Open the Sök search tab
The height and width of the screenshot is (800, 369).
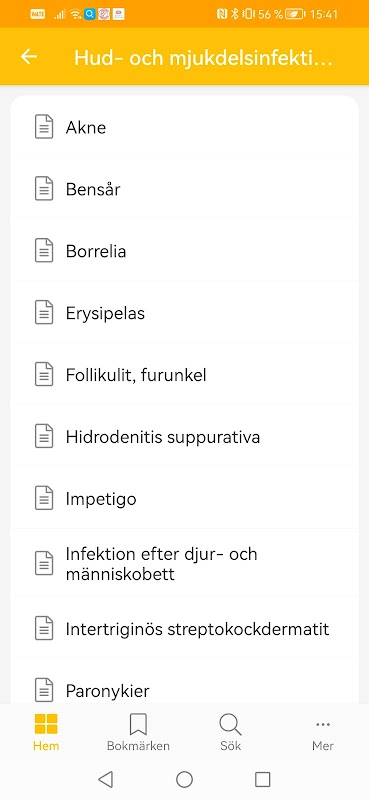click(x=230, y=733)
